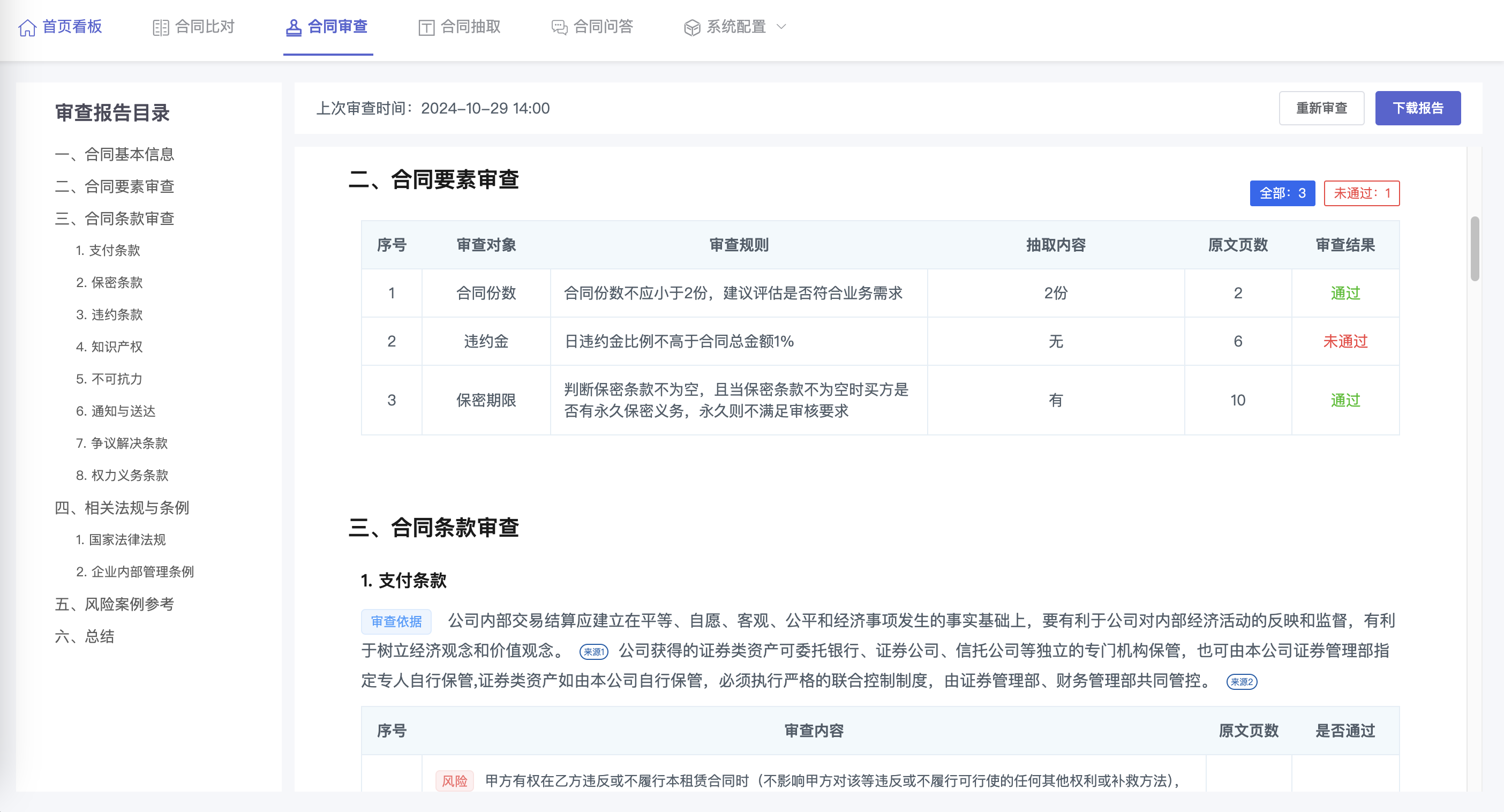
Task: Click the 审查依据 label tag
Action: click(396, 622)
